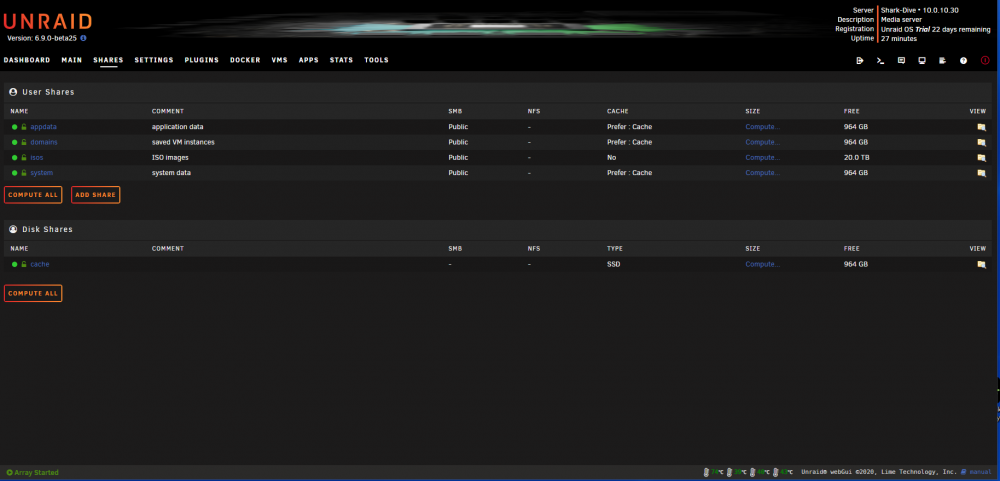Click the User Shares header person icon

click(x=13, y=92)
